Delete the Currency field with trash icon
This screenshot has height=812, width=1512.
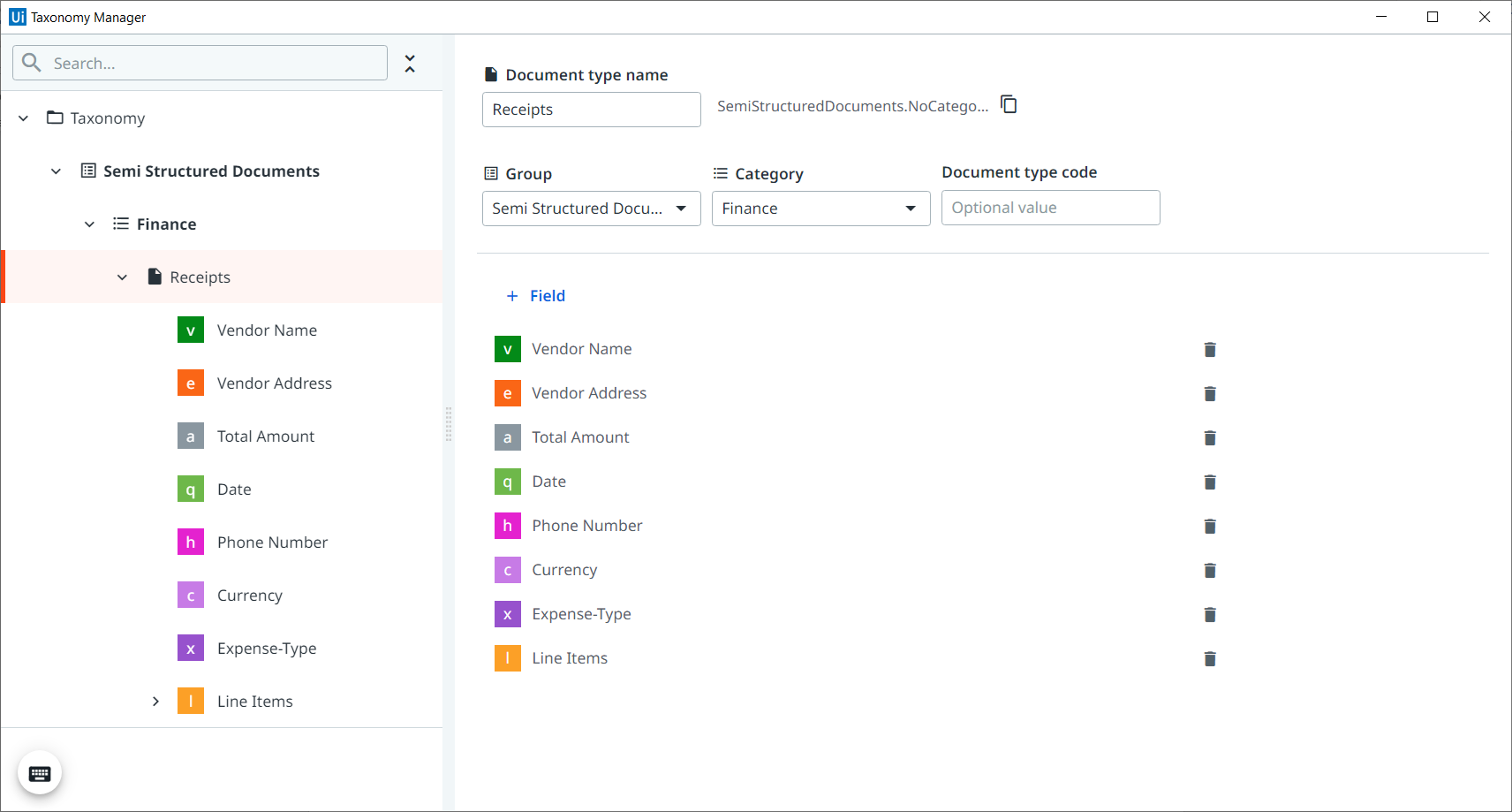click(x=1210, y=571)
